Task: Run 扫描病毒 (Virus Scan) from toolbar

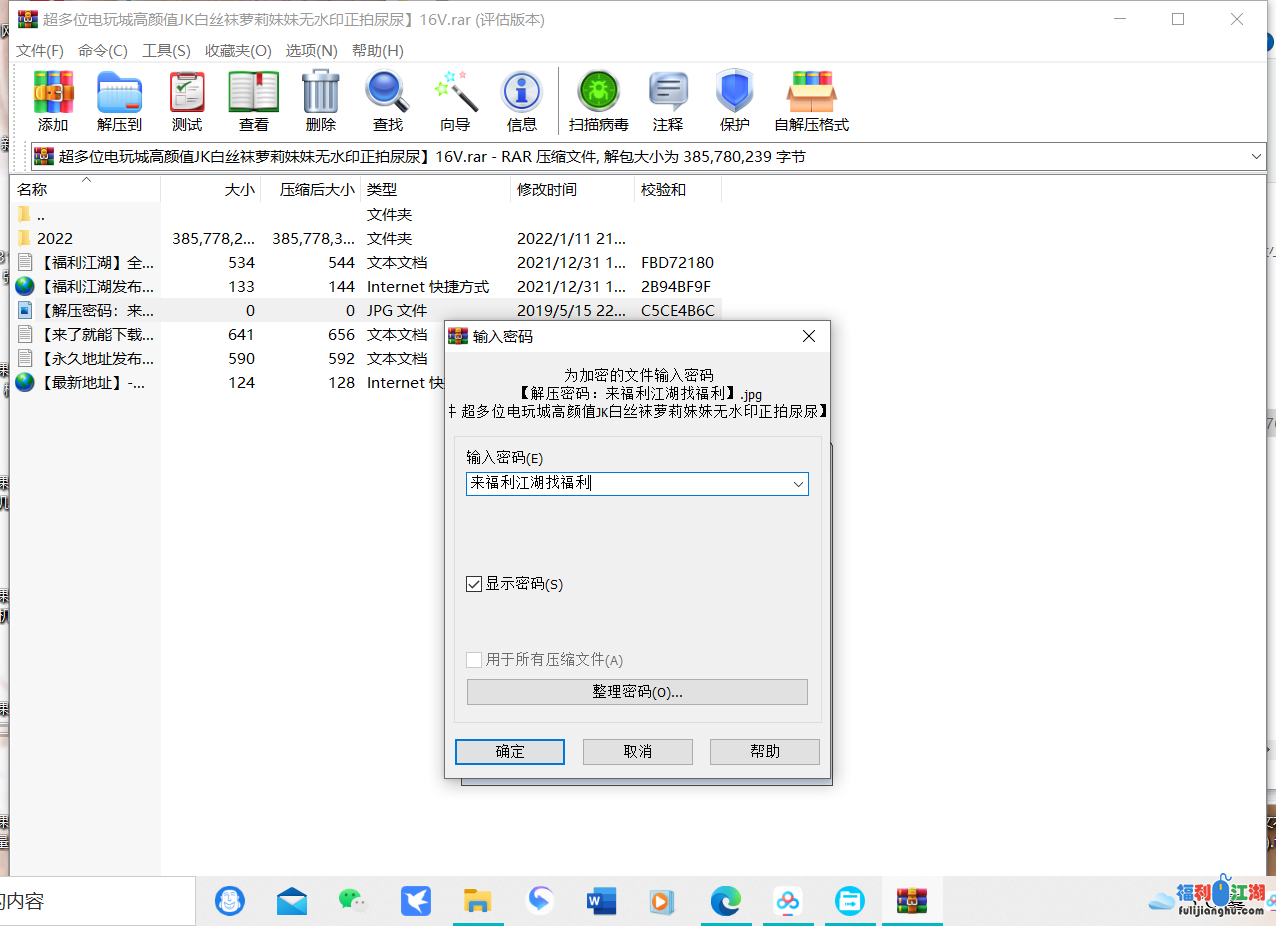Action: point(598,100)
